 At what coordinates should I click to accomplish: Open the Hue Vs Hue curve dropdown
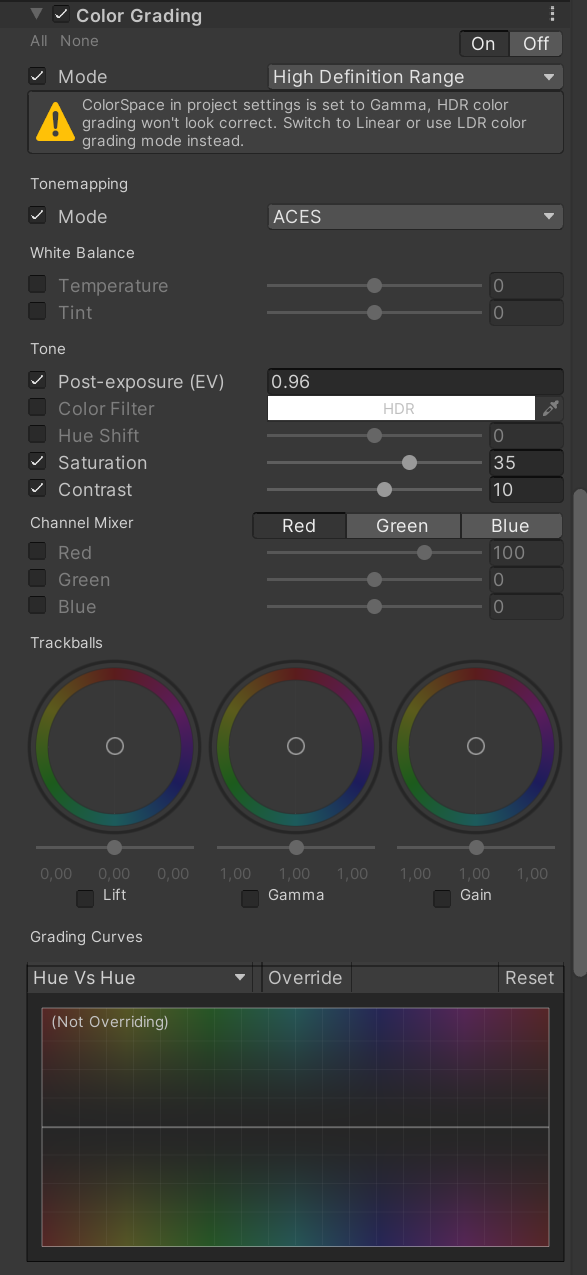click(x=140, y=978)
